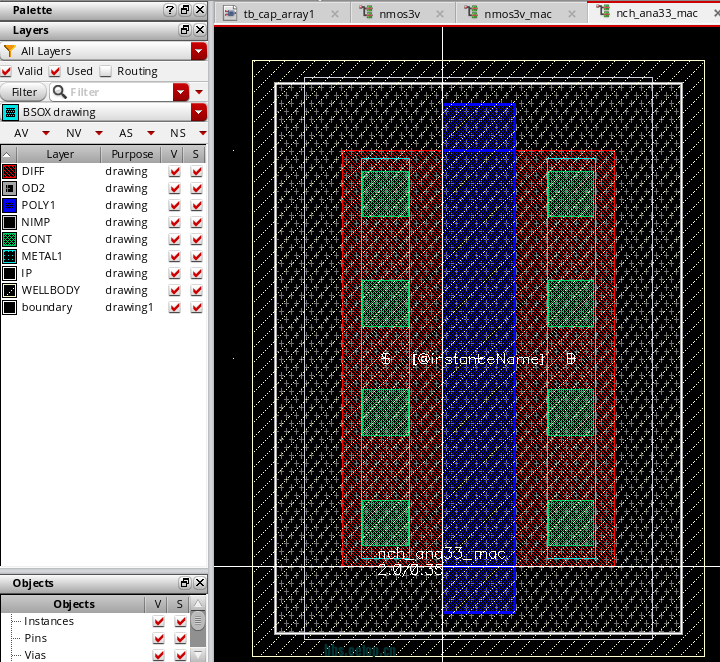This screenshot has width=720, height=662.
Task: Click the tb_cap_array1 tab schematic icon
Action: pyautogui.click(x=230, y=13)
